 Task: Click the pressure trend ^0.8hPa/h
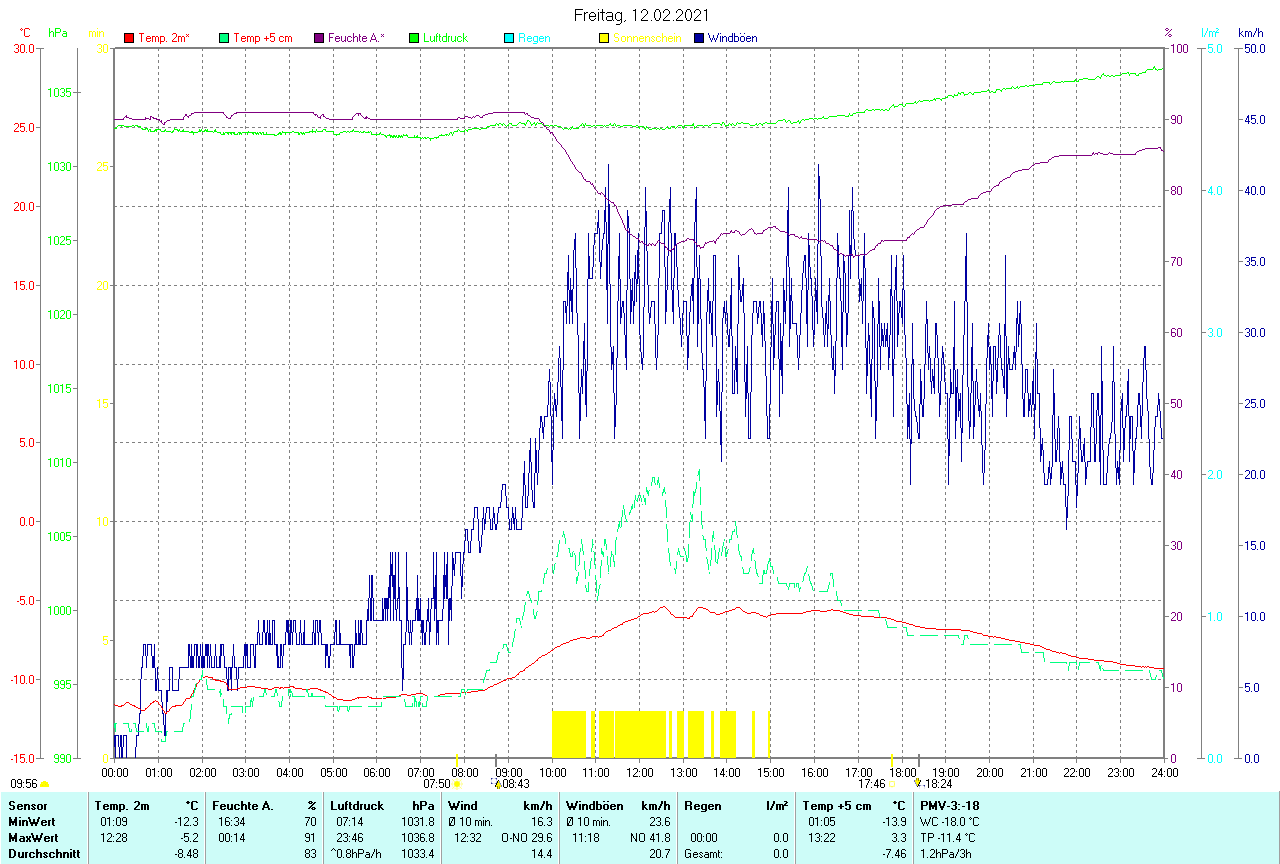coord(358,854)
